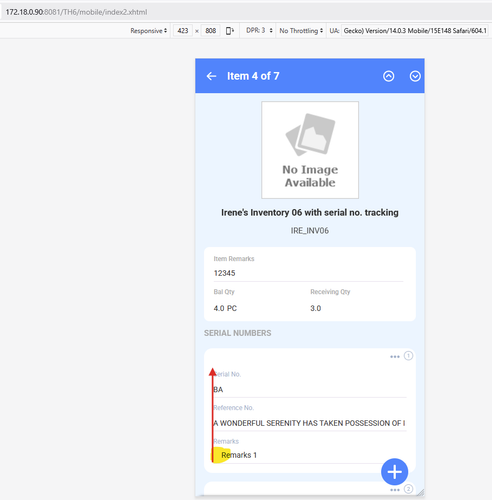Edit the Remarks field containing Remarks 1
This screenshot has height=500, width=492.
(310, 455)
